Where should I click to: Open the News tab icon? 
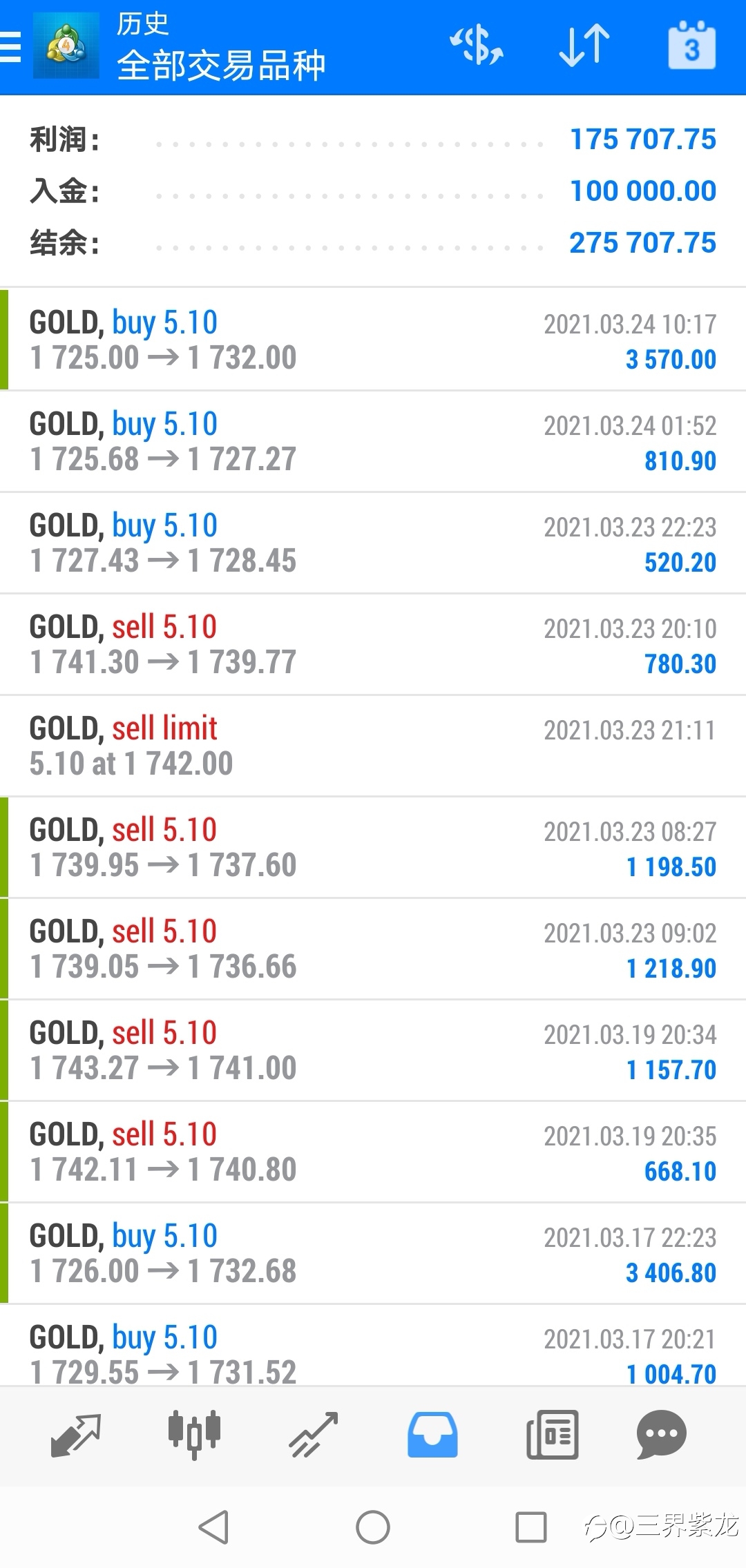[552, 1435]
